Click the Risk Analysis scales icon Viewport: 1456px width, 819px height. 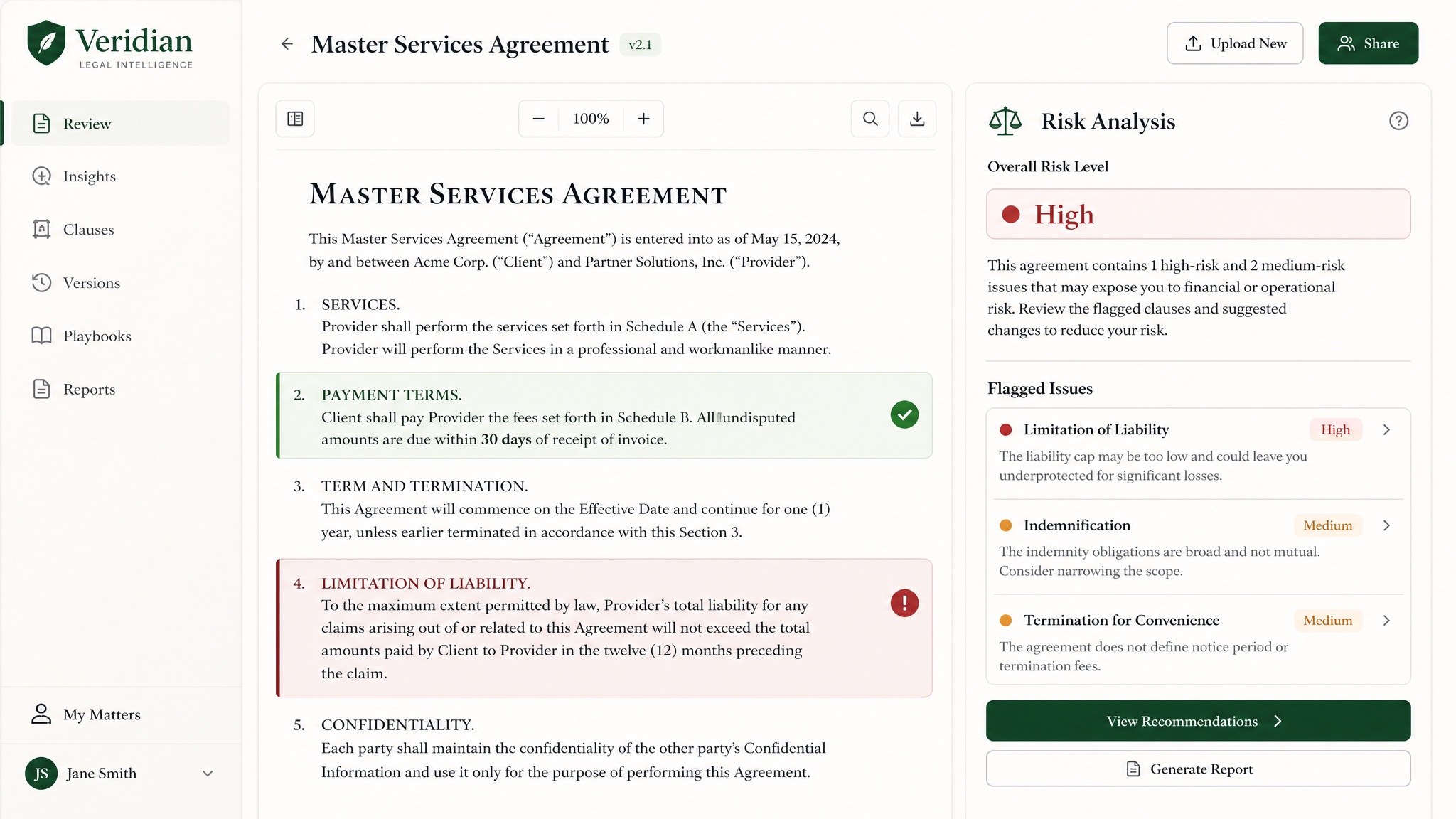[1005, 121]
